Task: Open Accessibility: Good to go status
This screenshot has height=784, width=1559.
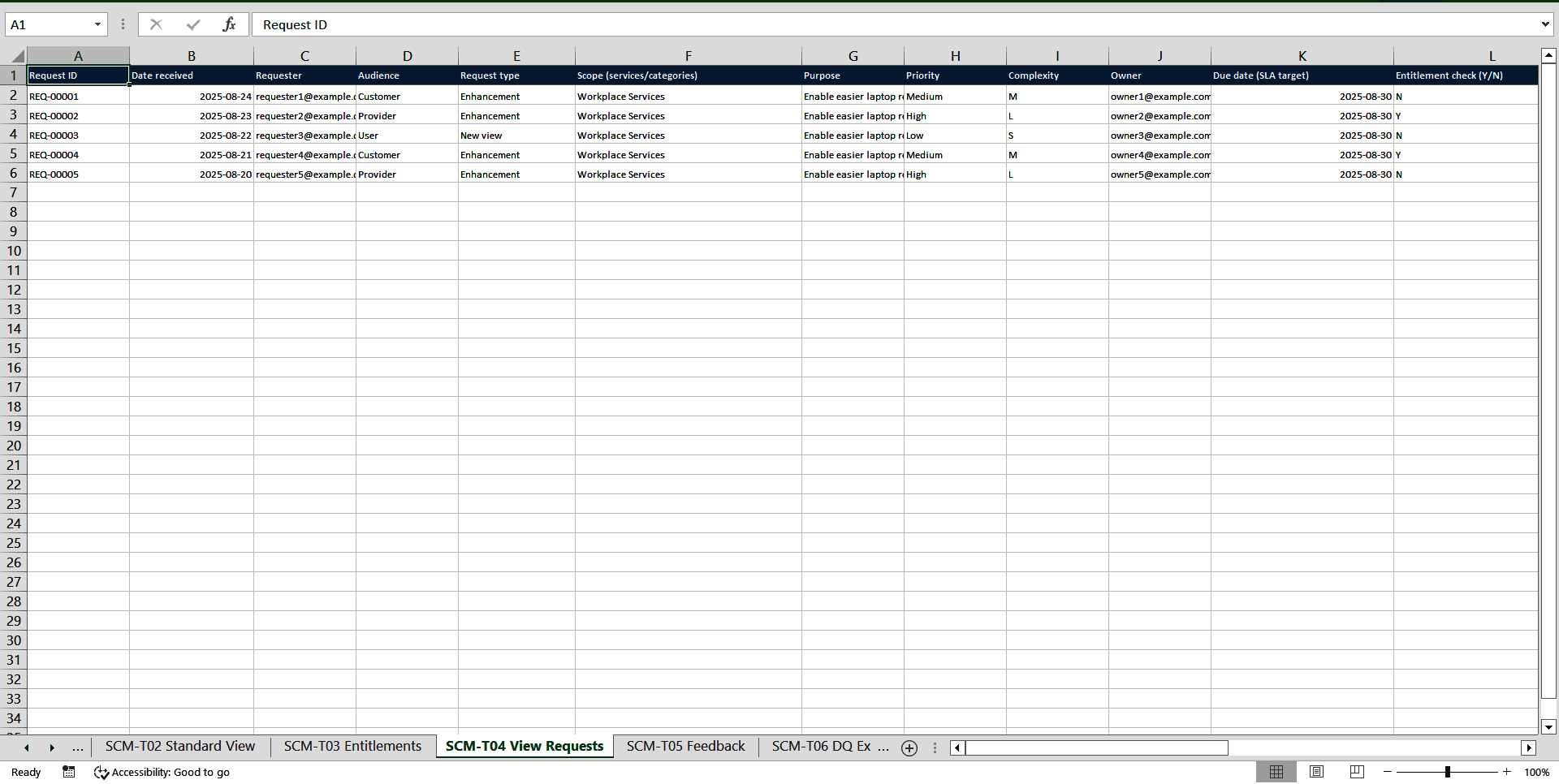Action: click(162, 772)
